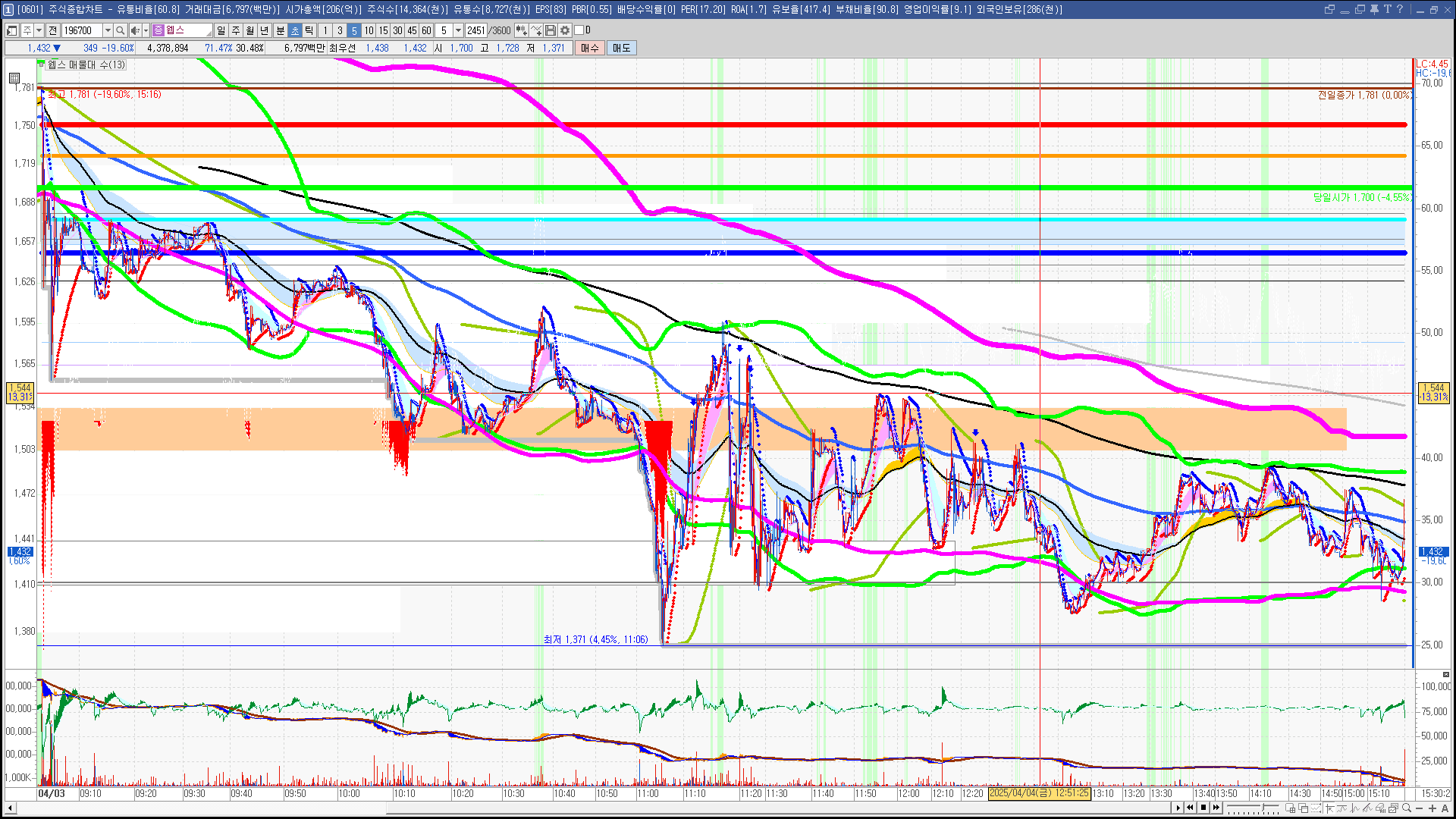Click the 매수 (buy) button

click(590, 48)
